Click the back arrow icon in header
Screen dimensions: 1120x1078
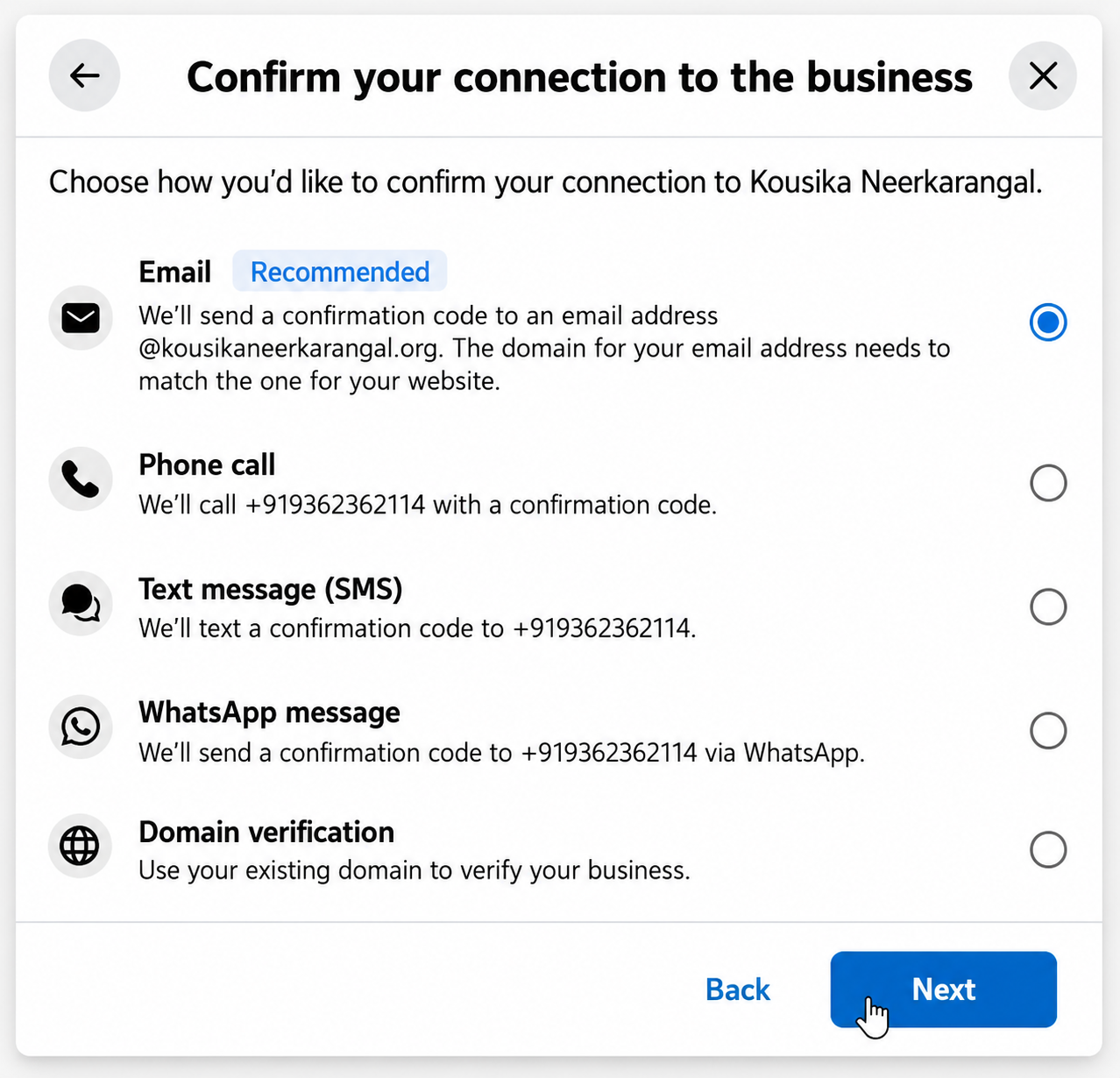[x=84, y=75]
